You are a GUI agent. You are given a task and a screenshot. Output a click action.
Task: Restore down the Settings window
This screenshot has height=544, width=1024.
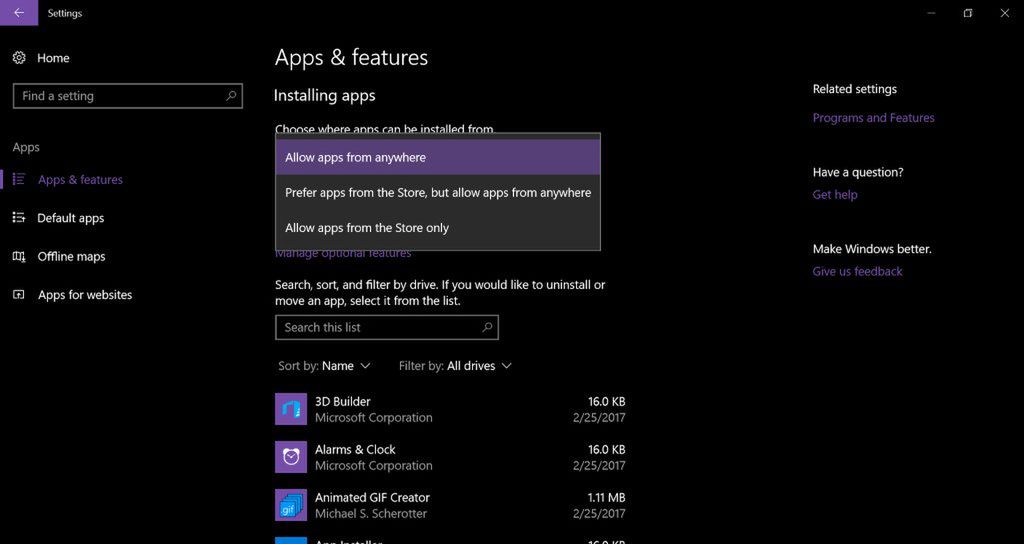click(x=968, y=13)
